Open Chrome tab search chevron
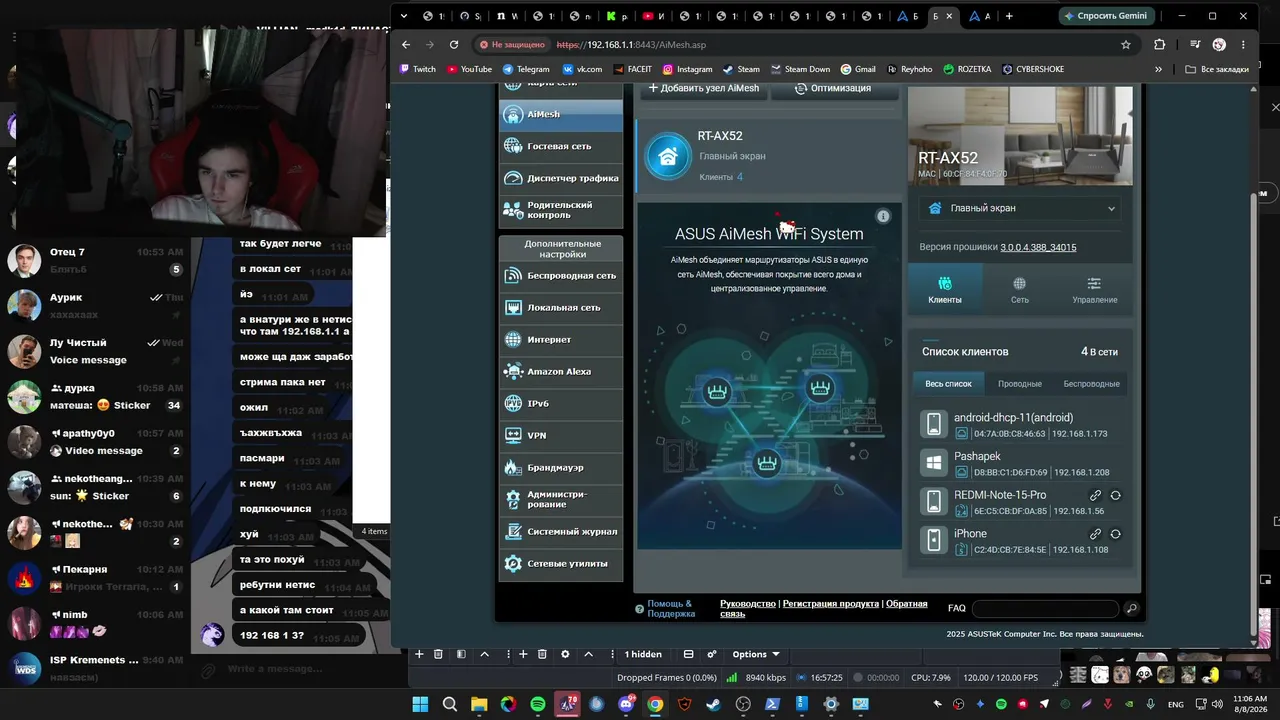This screenshot has width=1280, height=720. pos(404,16)
